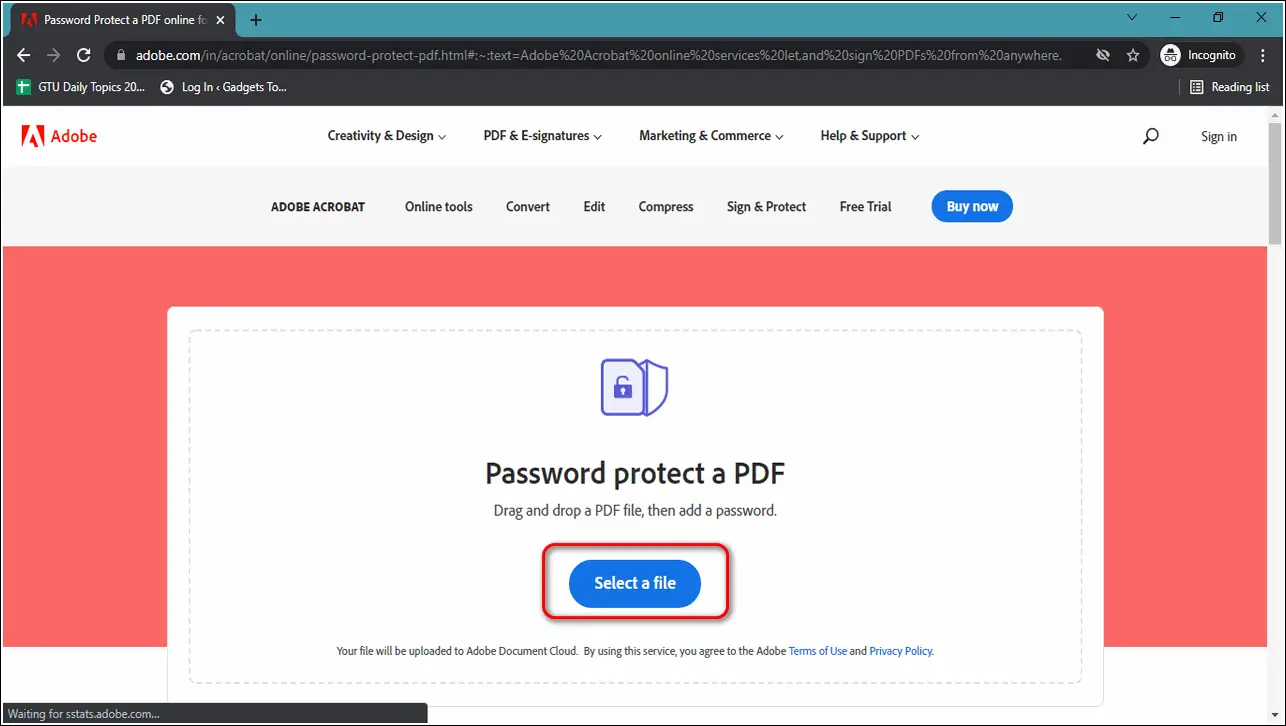Reload the page with refresh icon

click(83, 55)
